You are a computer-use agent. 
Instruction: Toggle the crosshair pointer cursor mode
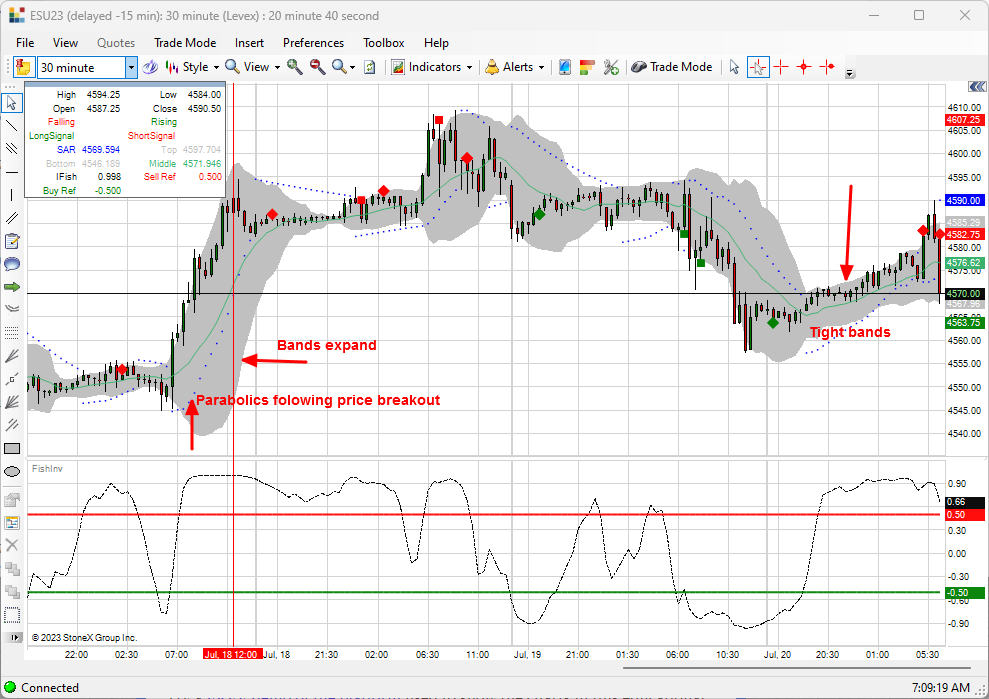(x=758, y=67)
